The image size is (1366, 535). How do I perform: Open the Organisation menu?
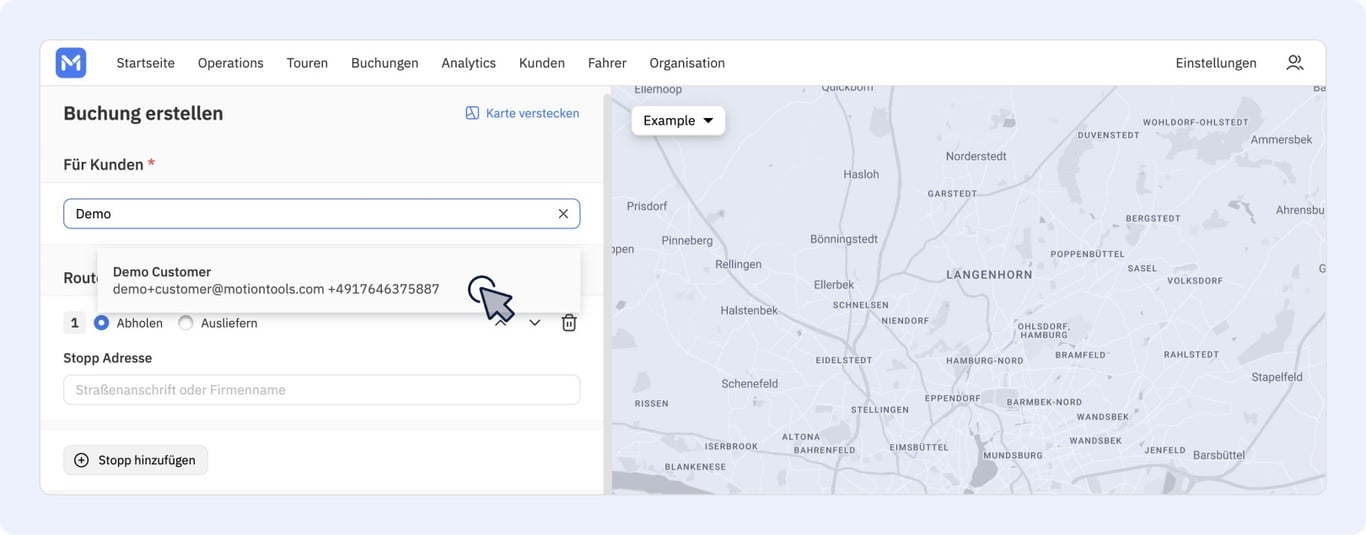(x=687, y=63)
